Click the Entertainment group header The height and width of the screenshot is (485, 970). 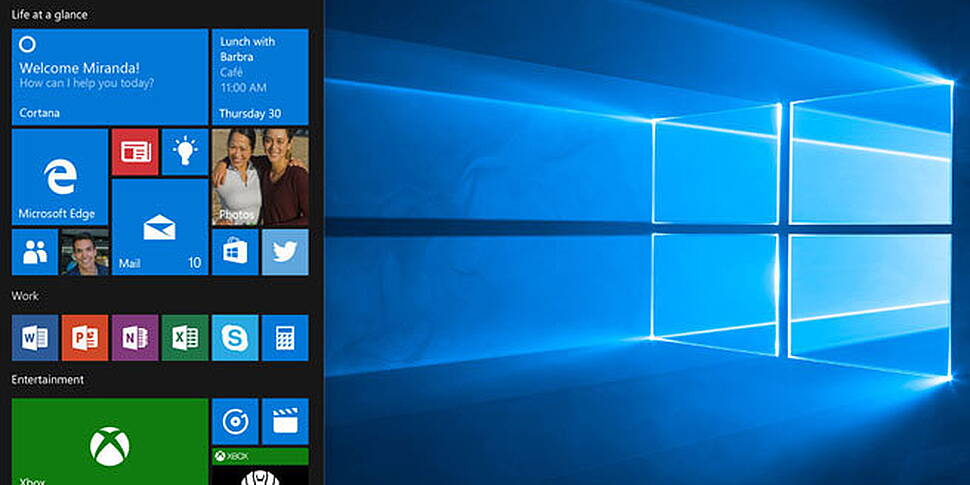(48, 379)
